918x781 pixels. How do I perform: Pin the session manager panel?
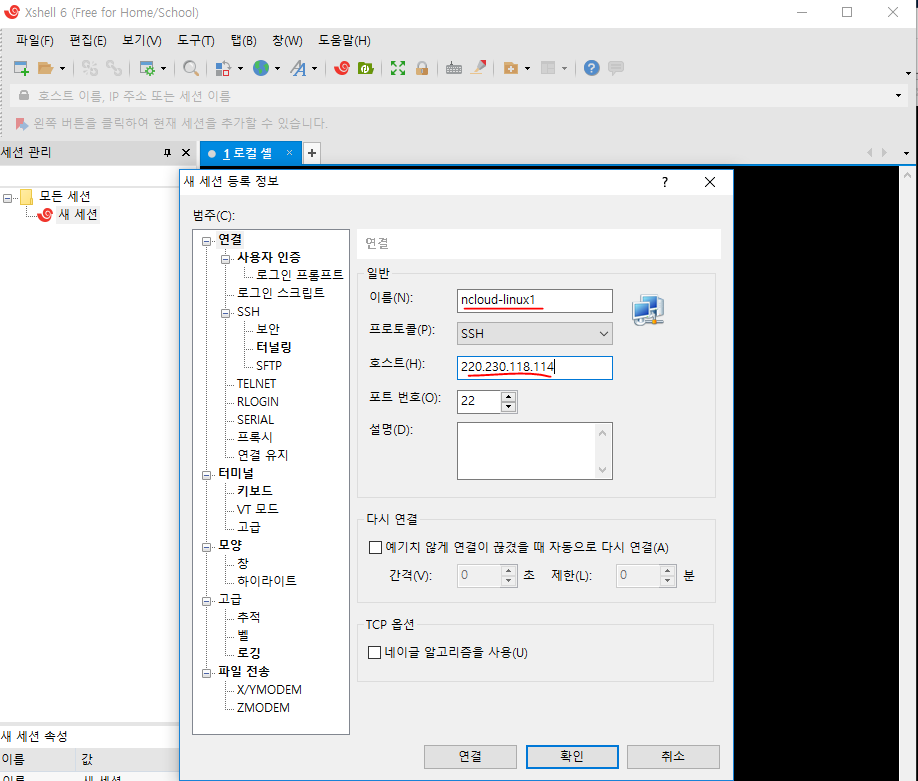click(167, 153)
